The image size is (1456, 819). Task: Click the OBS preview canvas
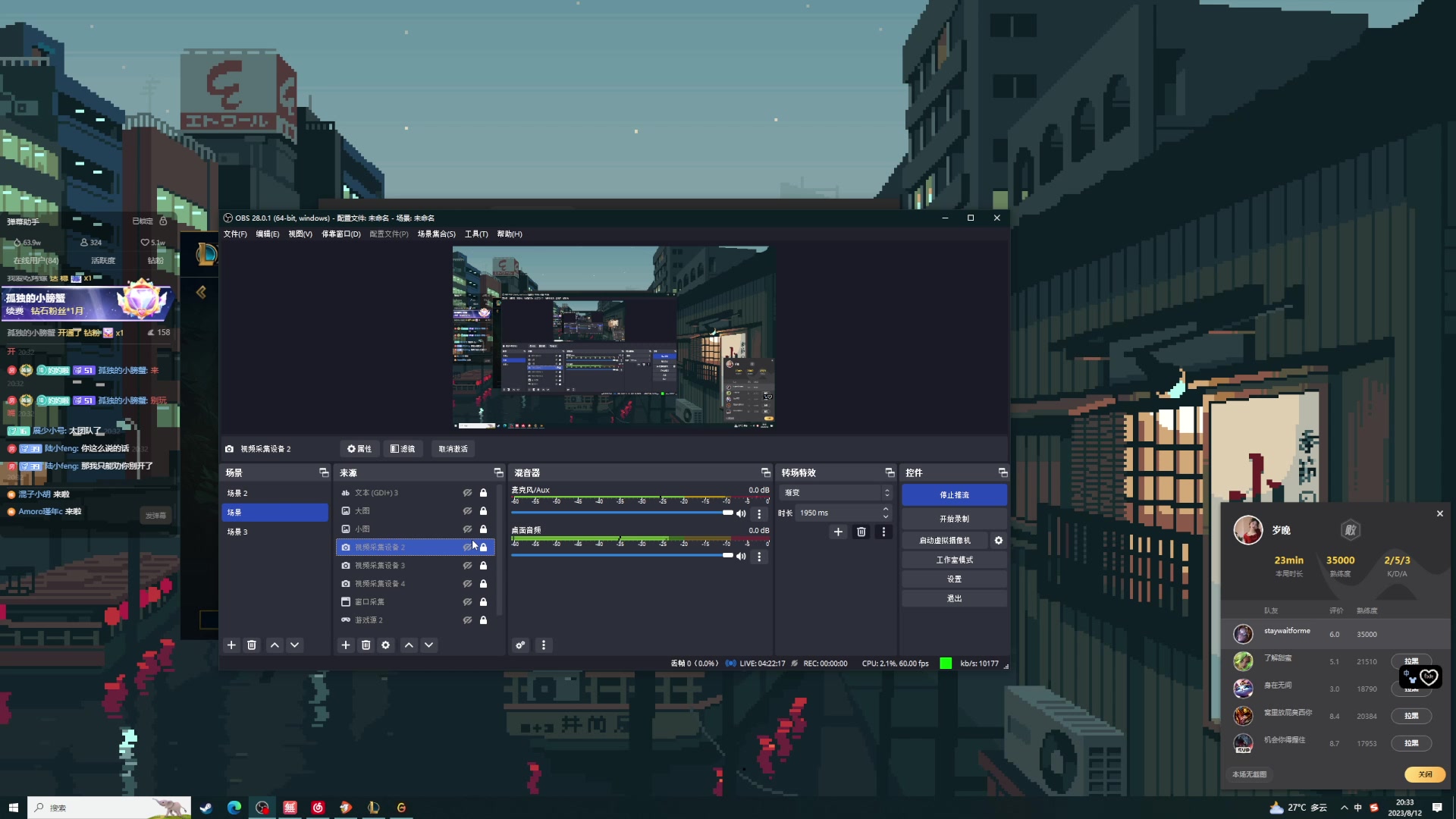point(613,337)
